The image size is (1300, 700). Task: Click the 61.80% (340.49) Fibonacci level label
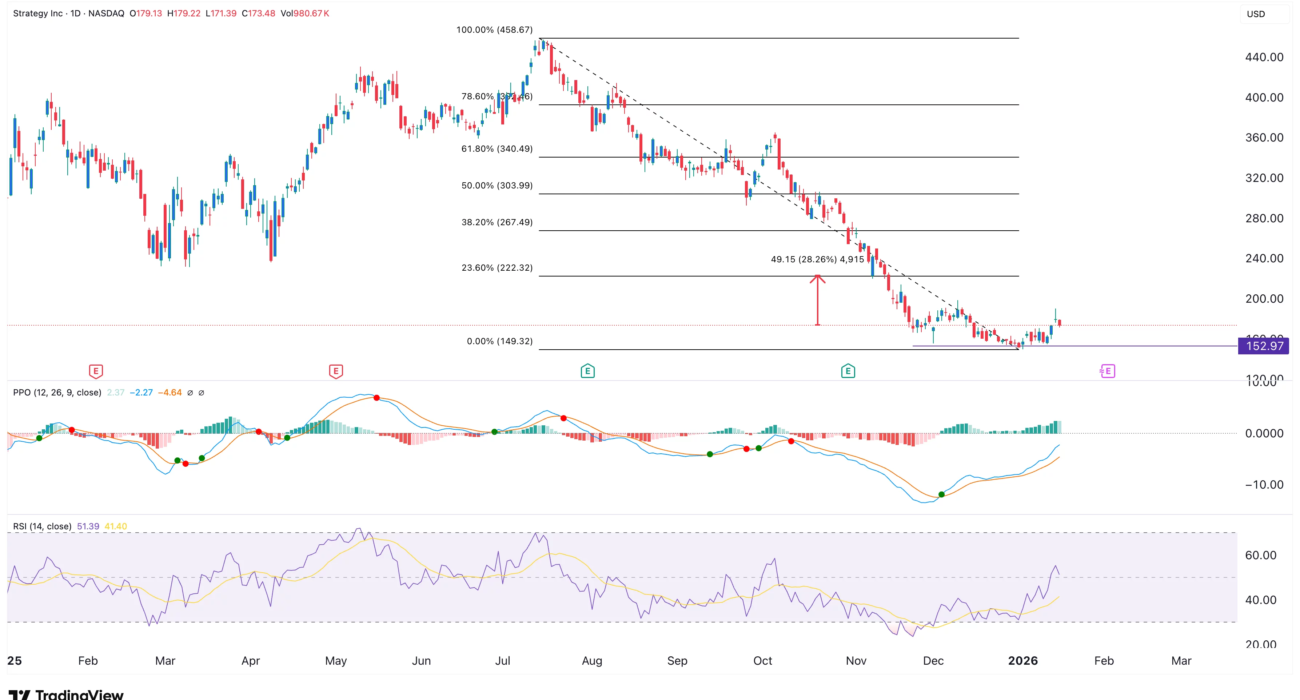click(500, 149)
